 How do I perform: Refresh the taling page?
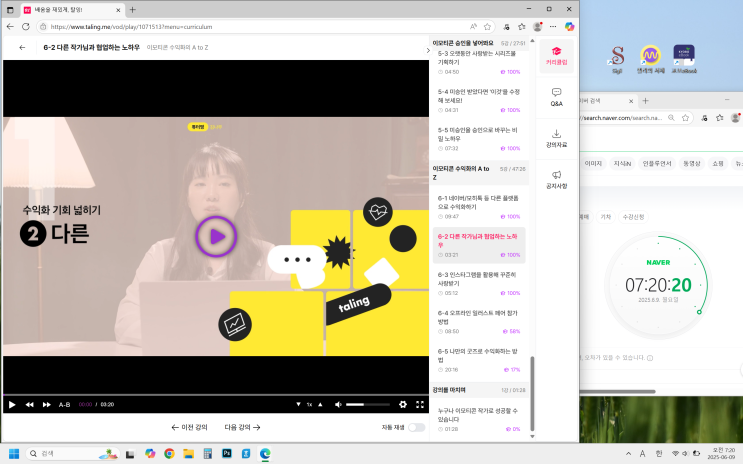coord(26,27)
